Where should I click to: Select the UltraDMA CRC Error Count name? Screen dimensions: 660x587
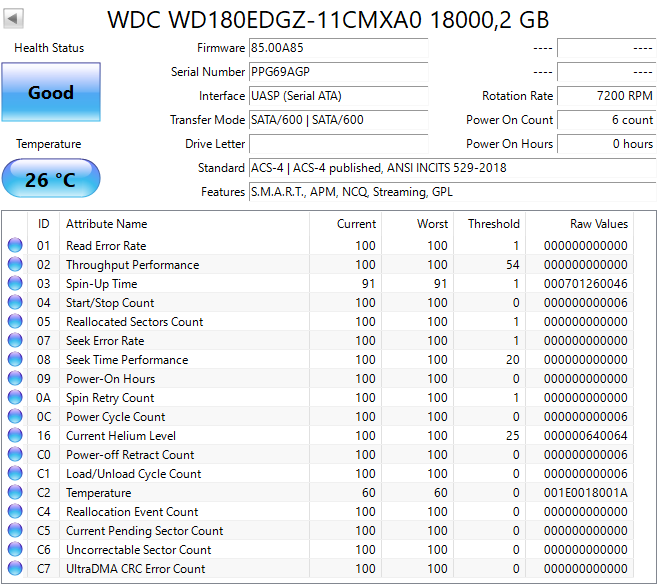pos(136,569)
